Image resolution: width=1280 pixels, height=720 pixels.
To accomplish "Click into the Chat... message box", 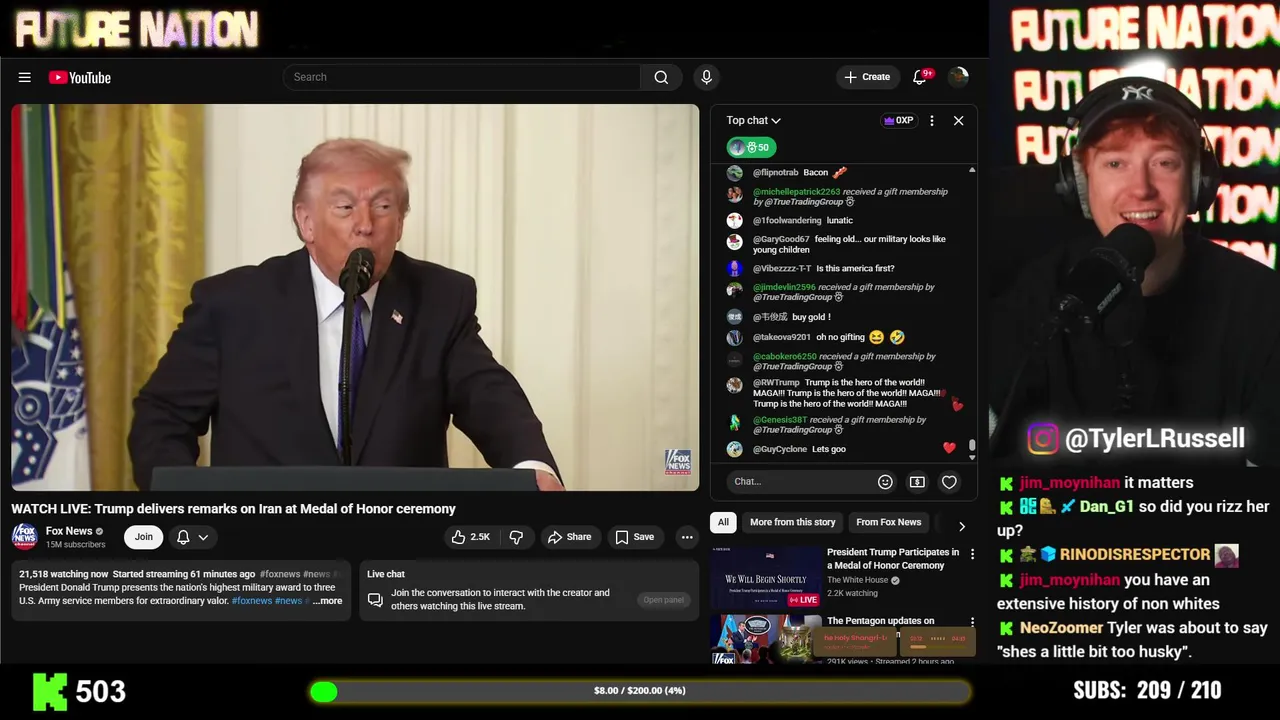I will click(x=800, y=481).
